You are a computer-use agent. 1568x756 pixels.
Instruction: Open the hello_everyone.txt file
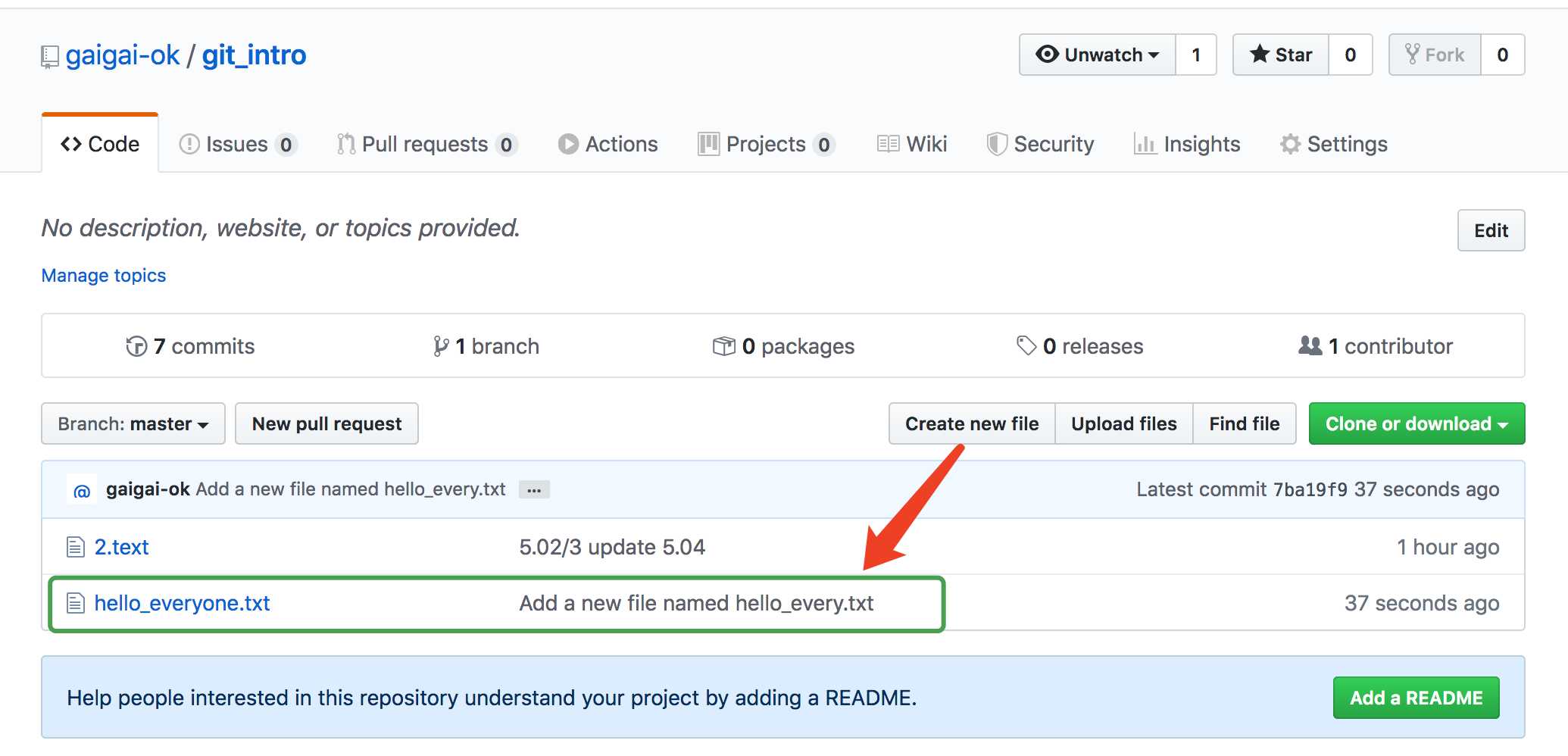[x=182, y=603]
